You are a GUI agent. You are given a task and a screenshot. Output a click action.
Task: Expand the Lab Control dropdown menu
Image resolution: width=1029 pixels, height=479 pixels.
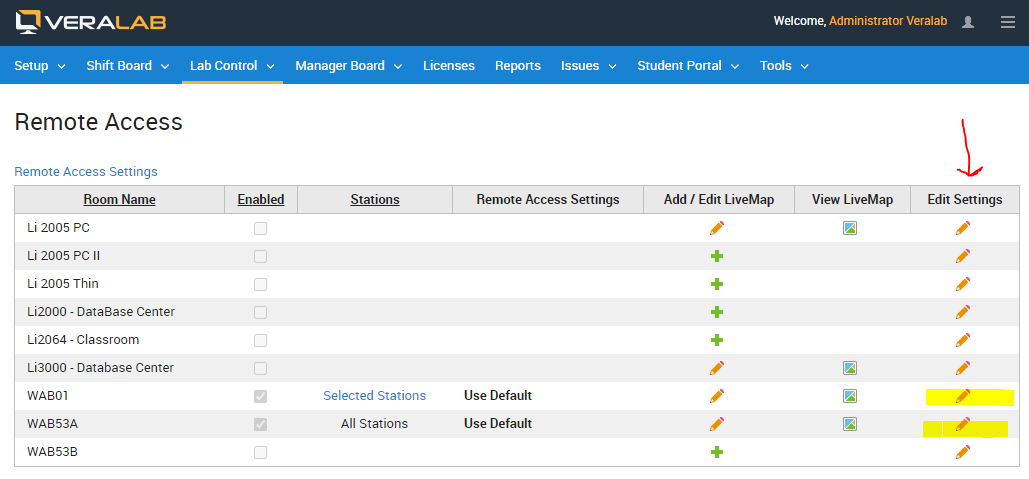coord(232,66)
